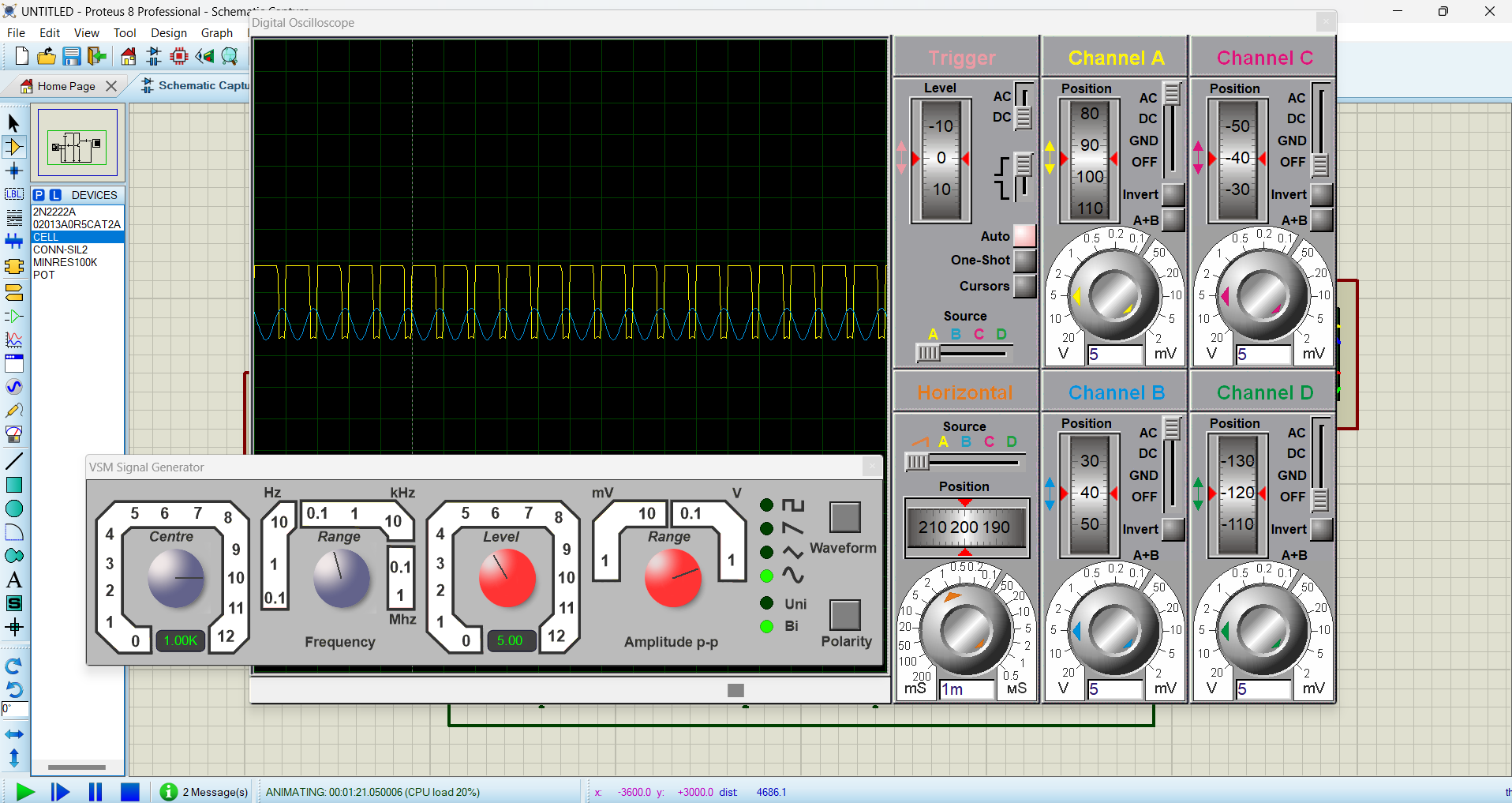The image size is (1512, 803).
Task: Open the Graph mode tool
Action: [14, 340]
